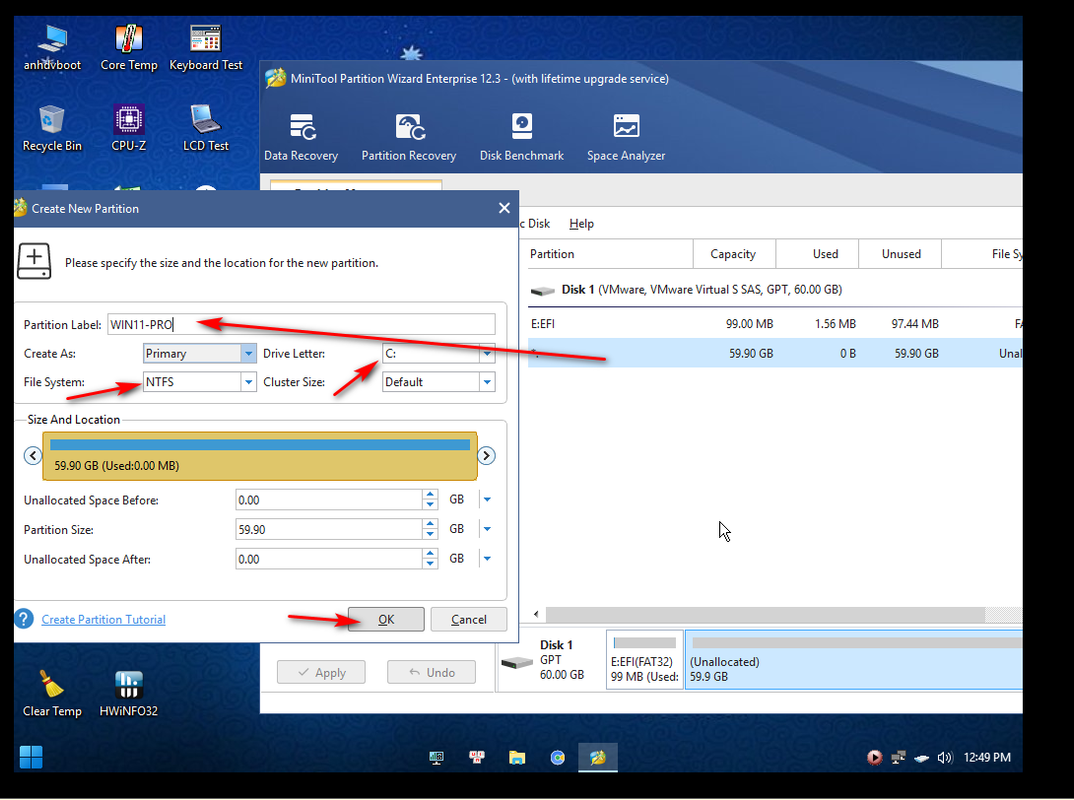Select Disk 1 GPT in disk map
Viewport: 1074px width, 800px height.
click(x=551, y=660)
